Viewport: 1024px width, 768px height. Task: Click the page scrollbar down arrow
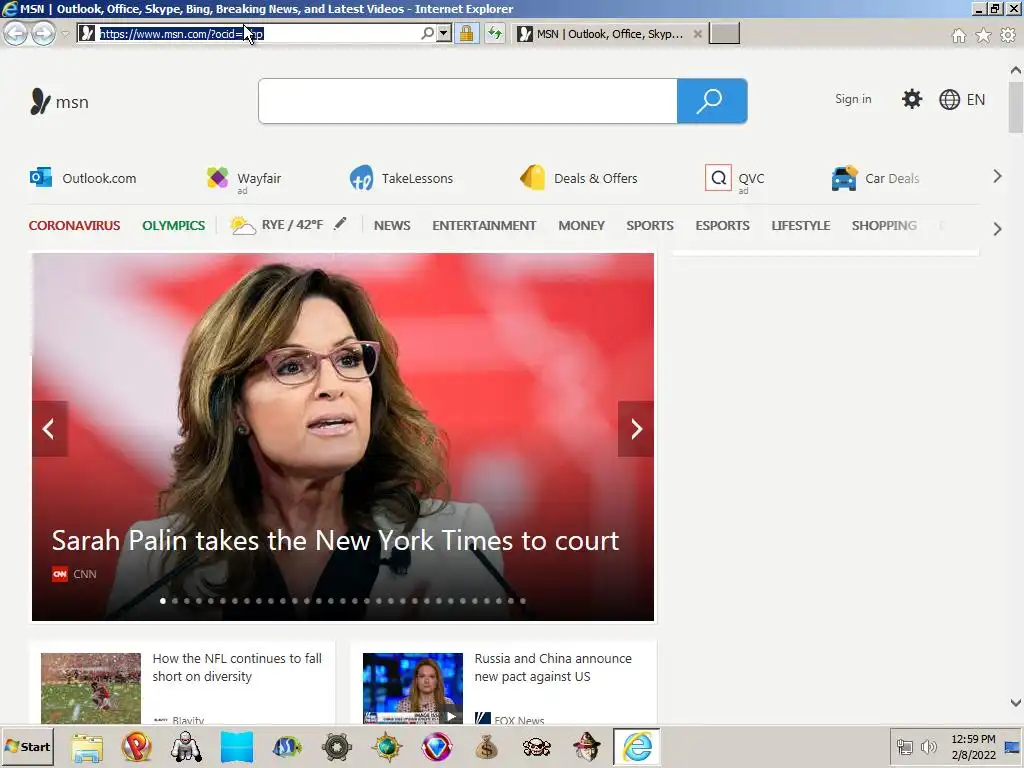coord(1016,703)
